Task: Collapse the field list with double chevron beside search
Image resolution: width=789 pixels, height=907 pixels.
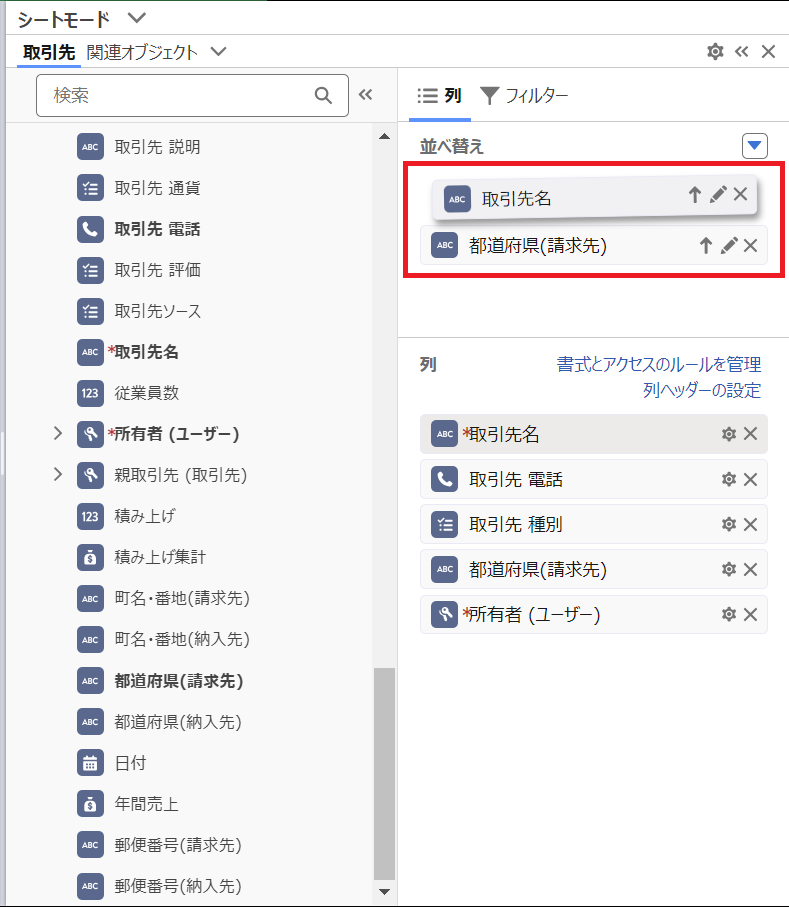Action: (365, 95)
